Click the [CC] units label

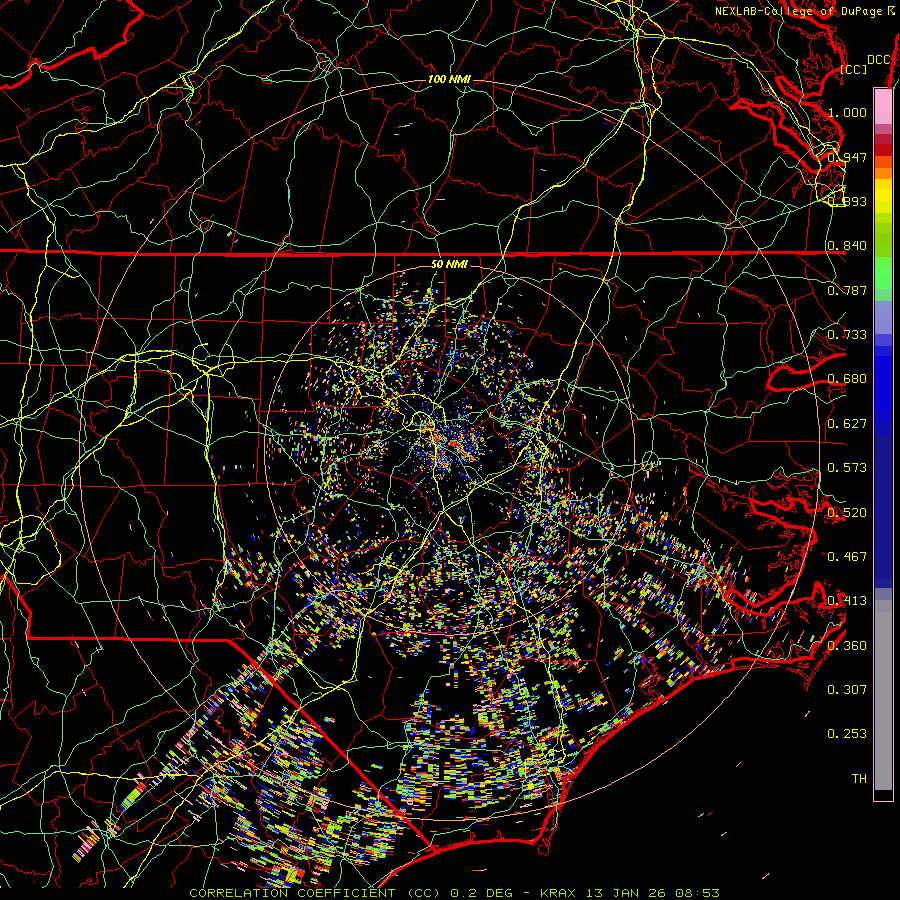pyautogui.click(x=854, y=69)
